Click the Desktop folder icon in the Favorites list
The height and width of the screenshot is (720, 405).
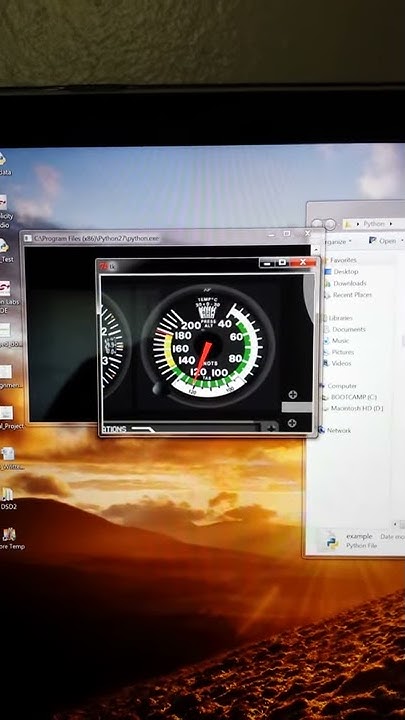pyautogui.click(x=327, y=271)
